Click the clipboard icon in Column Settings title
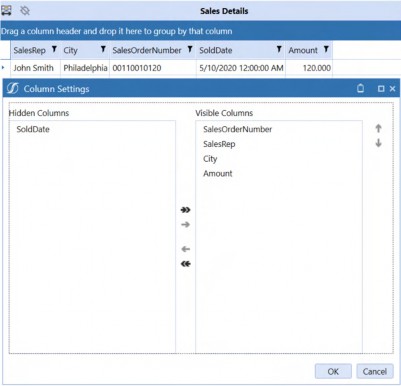 point(360,88)
